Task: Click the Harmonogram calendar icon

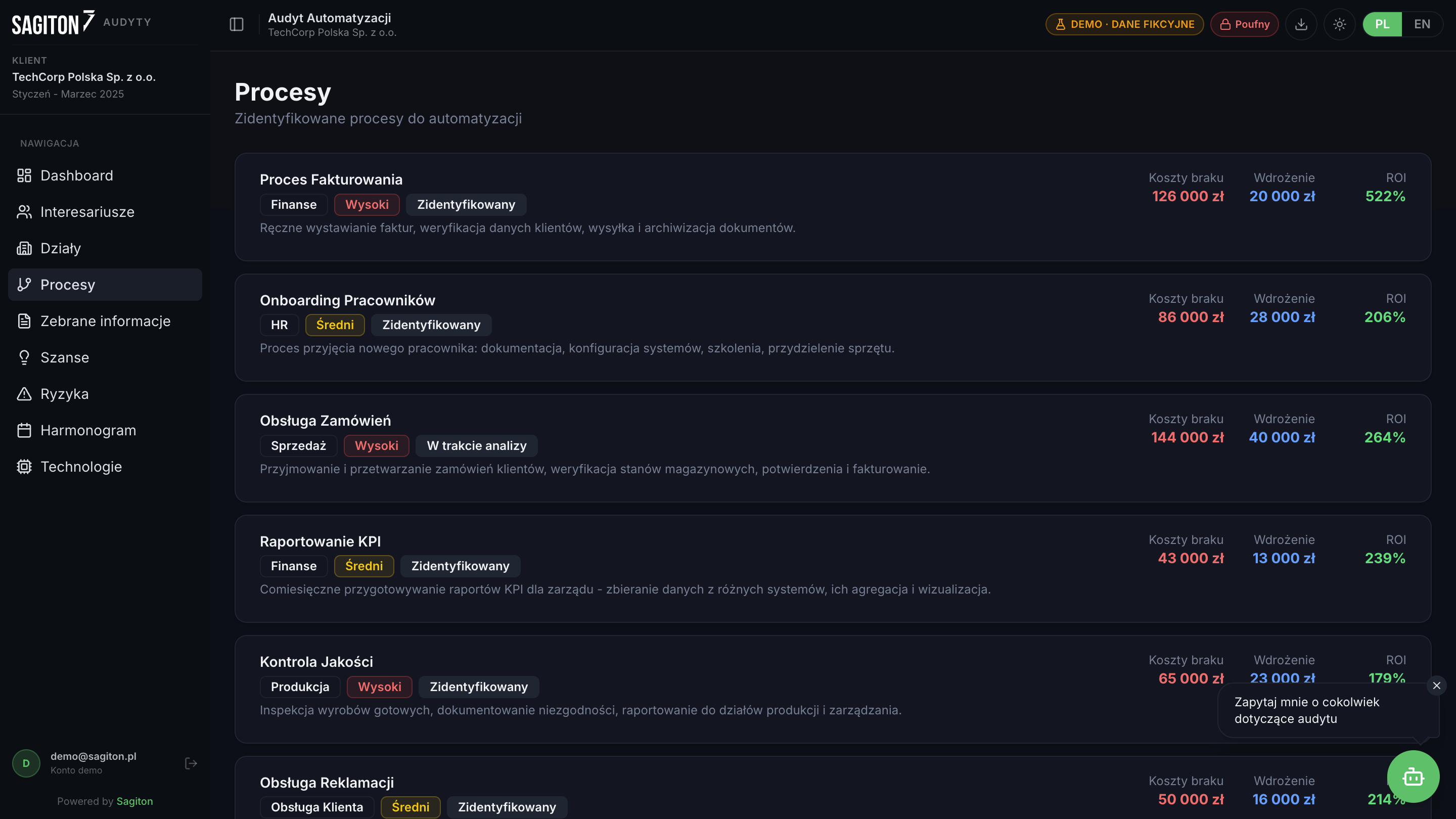Action: (x=24, y=430)
